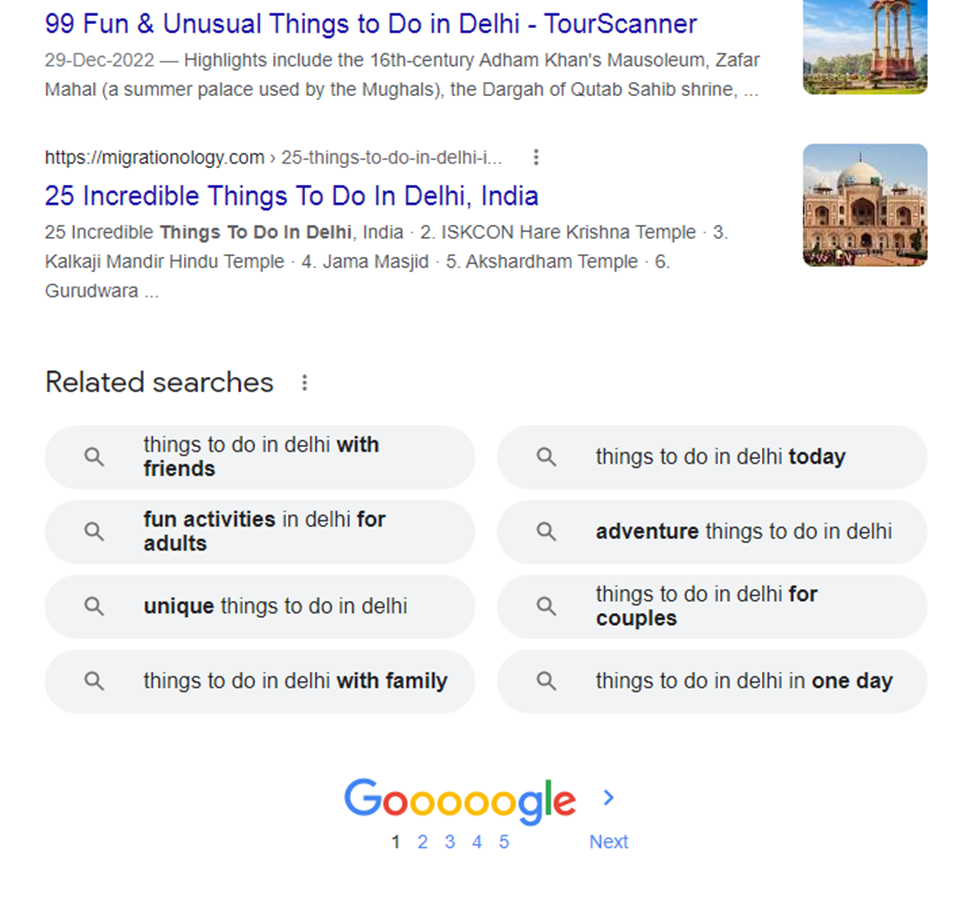Click the Next page link
The image size is (975, 898).
pos(608,842)
